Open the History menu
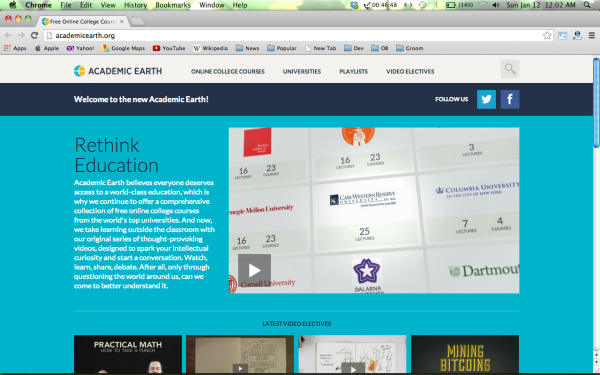The image size is (600, 375). 135,5
